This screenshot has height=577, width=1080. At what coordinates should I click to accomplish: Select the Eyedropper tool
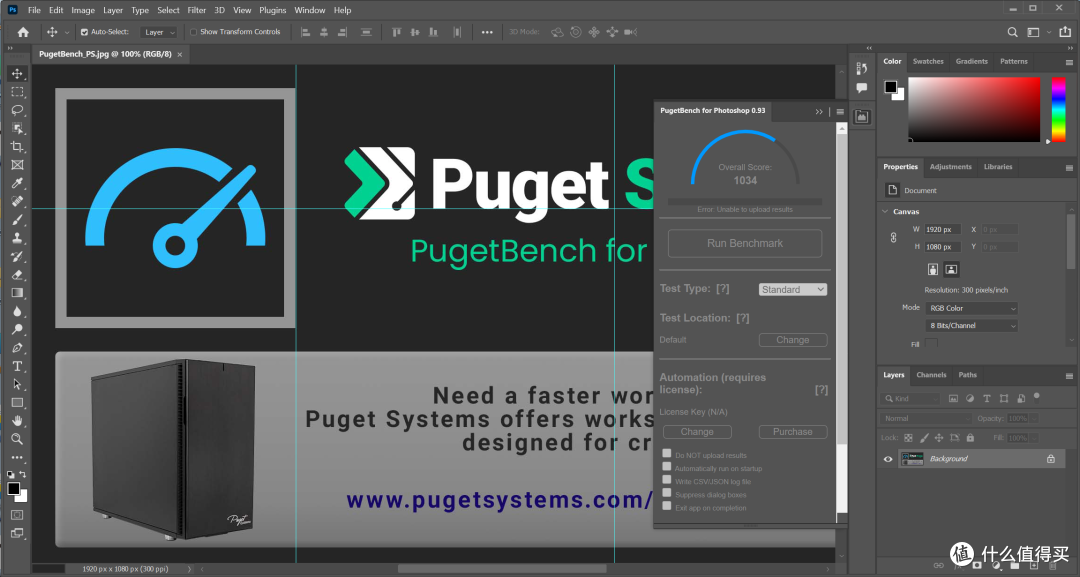17,183
